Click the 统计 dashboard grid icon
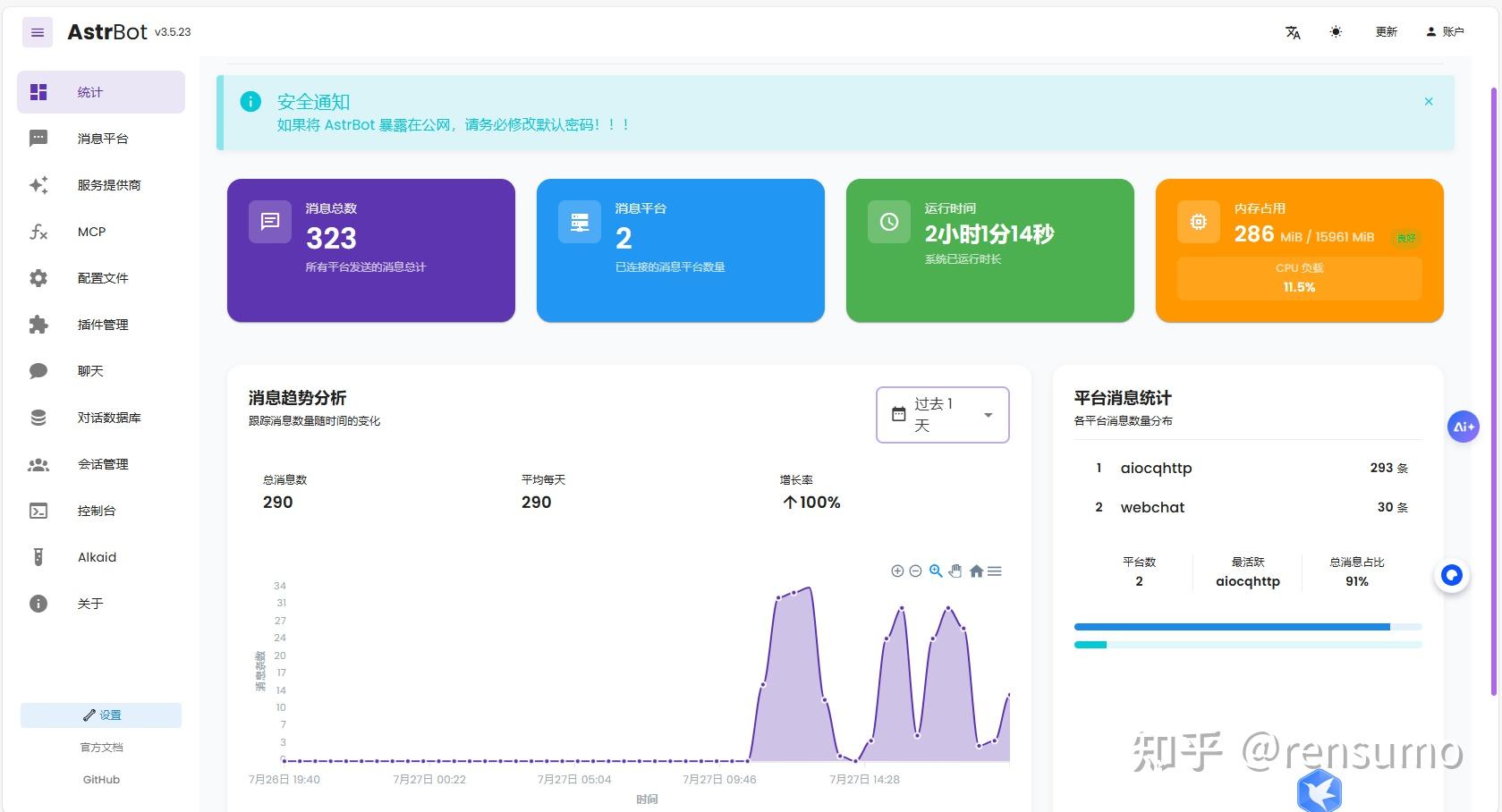The image size is (1502, 812). point(38,92)
